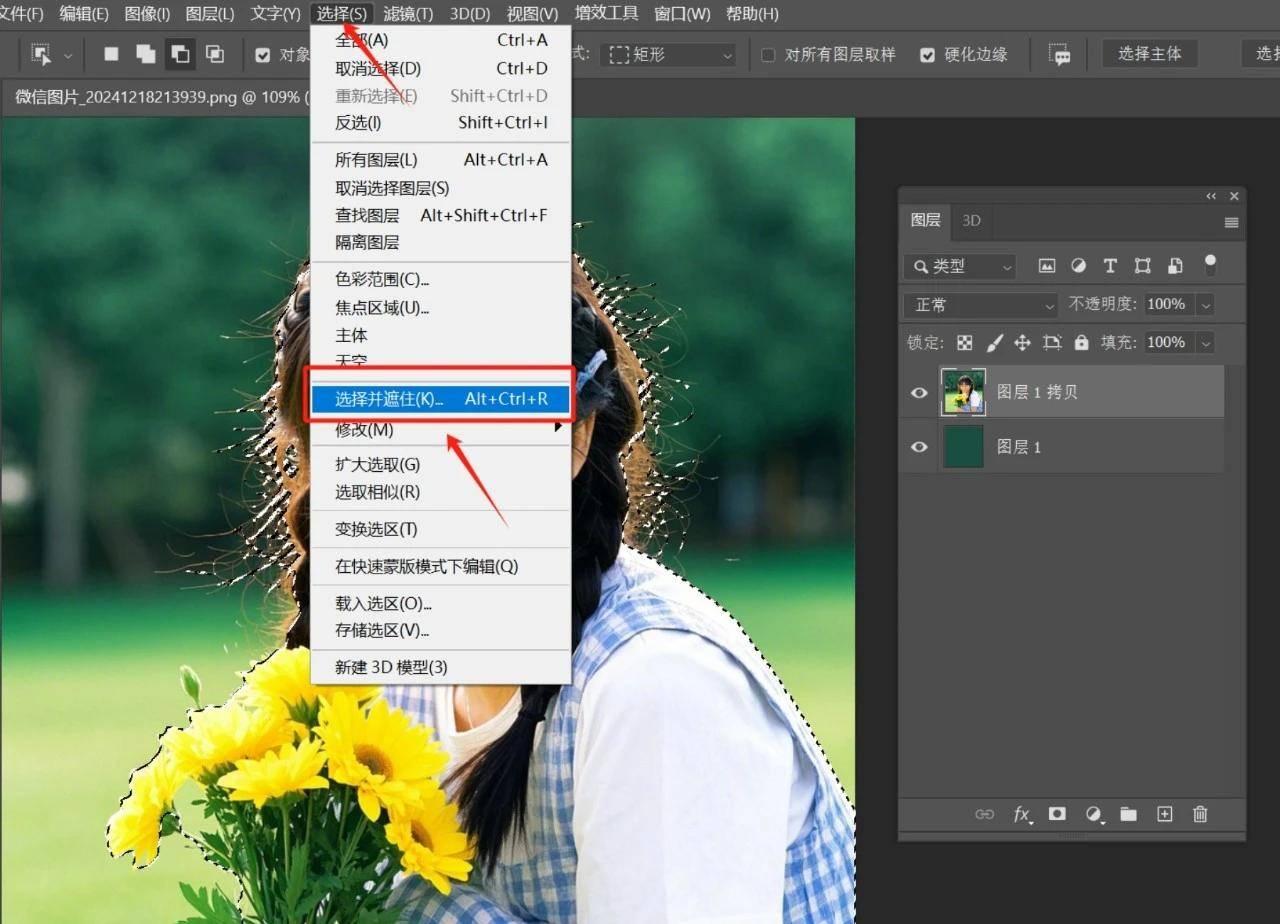Open the 不透明度 opacity dropdown
Screen dimensions: 1280x924
point(1205,304)
